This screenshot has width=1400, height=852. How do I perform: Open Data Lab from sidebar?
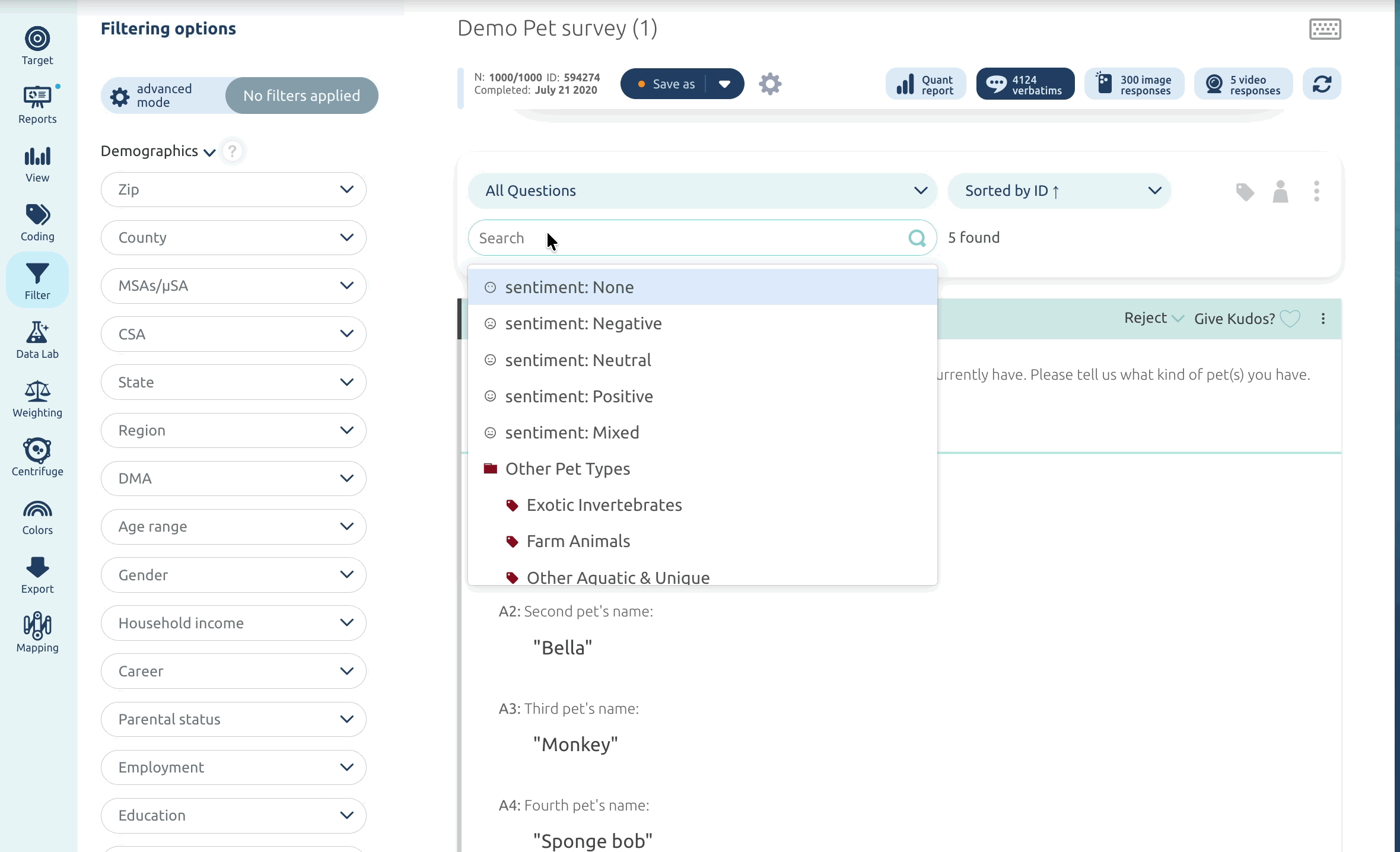37,340
